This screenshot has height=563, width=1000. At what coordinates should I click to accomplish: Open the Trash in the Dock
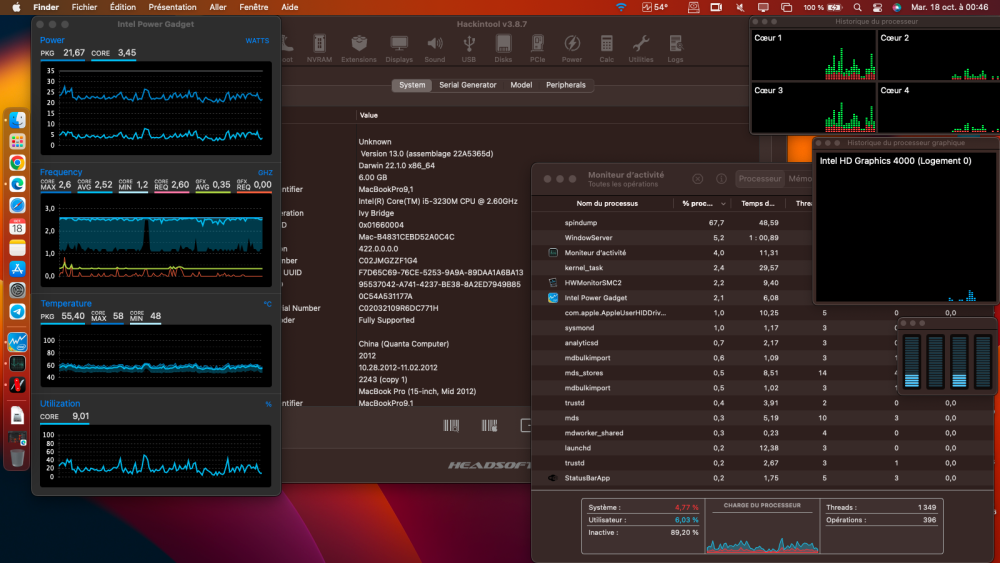coord(17,457)
